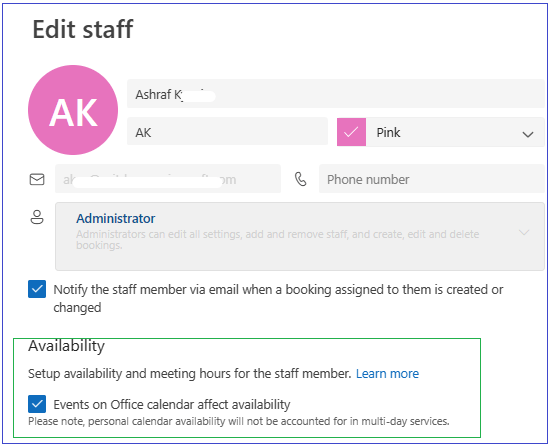Click the chevron in the Administrator box
Image resolution: width=550 pixels, height=446 pixels.
pos(524,232)
